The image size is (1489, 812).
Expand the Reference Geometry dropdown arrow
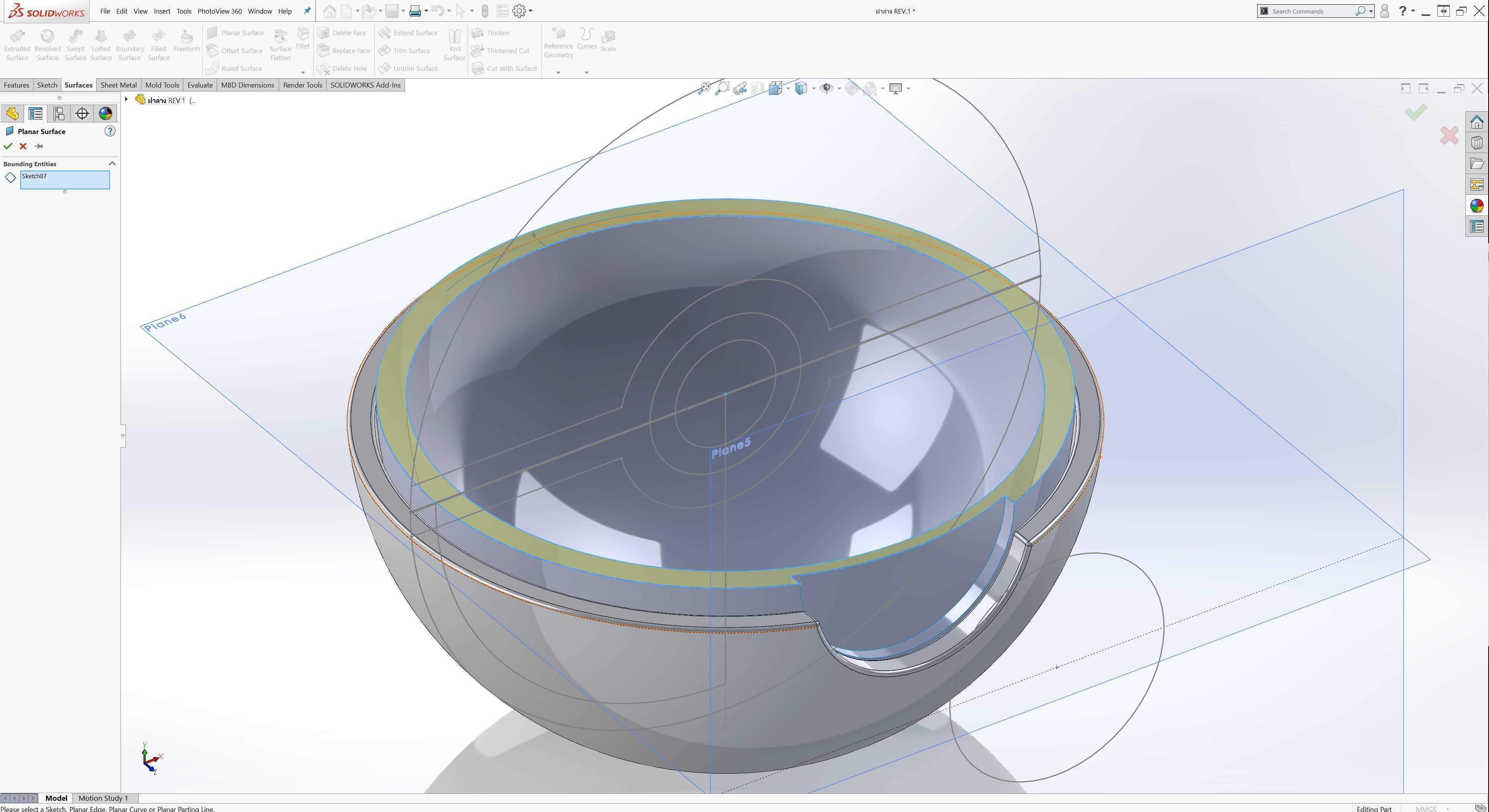[558, 72]
